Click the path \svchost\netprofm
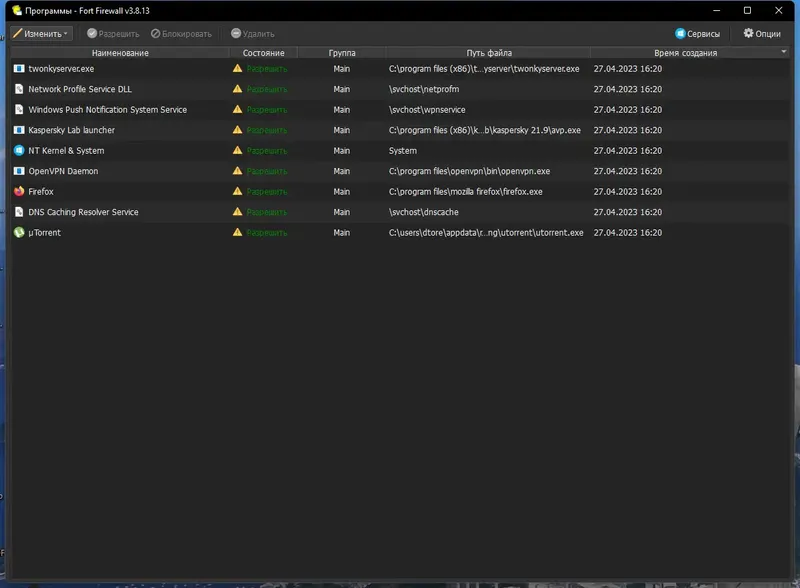 pyautogui.click(x=424, y=89)
